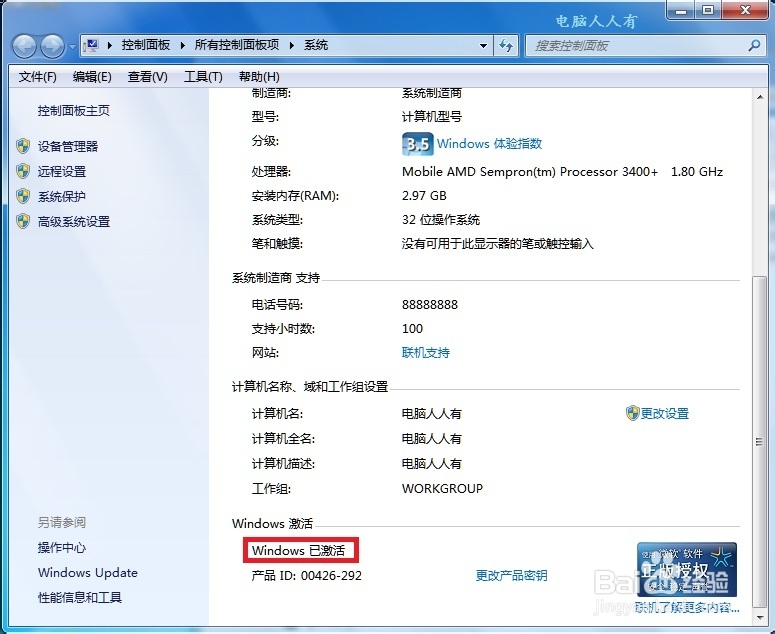Click the shield icon beside 系统保护
The width and height of the screenshot is (775, 634).
click(23, 197)
